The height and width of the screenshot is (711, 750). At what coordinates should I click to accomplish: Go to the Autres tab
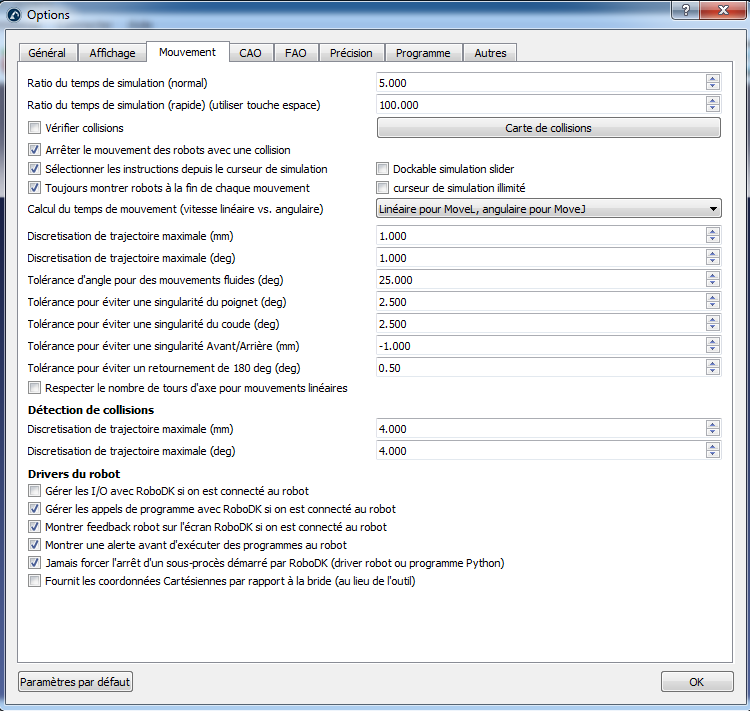490,53
